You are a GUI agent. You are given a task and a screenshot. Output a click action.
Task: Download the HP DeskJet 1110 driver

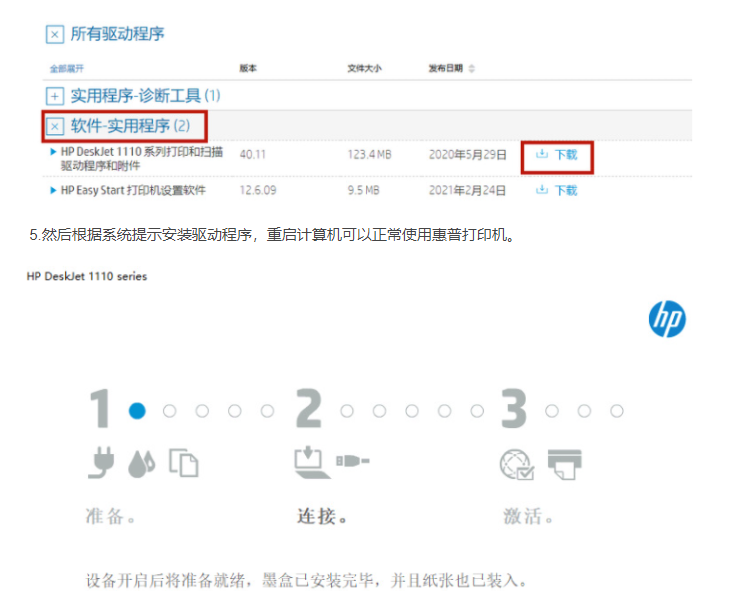pos(557,155)
